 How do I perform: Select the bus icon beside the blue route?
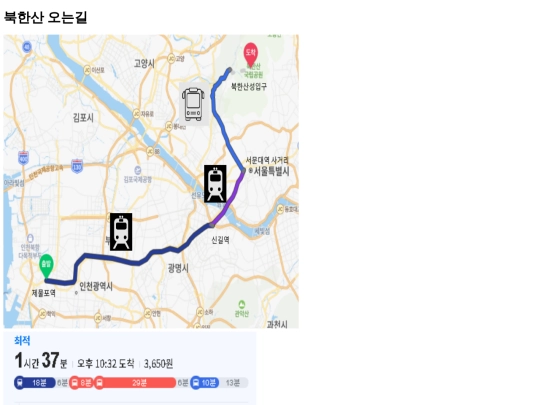[x=194, y=104]
